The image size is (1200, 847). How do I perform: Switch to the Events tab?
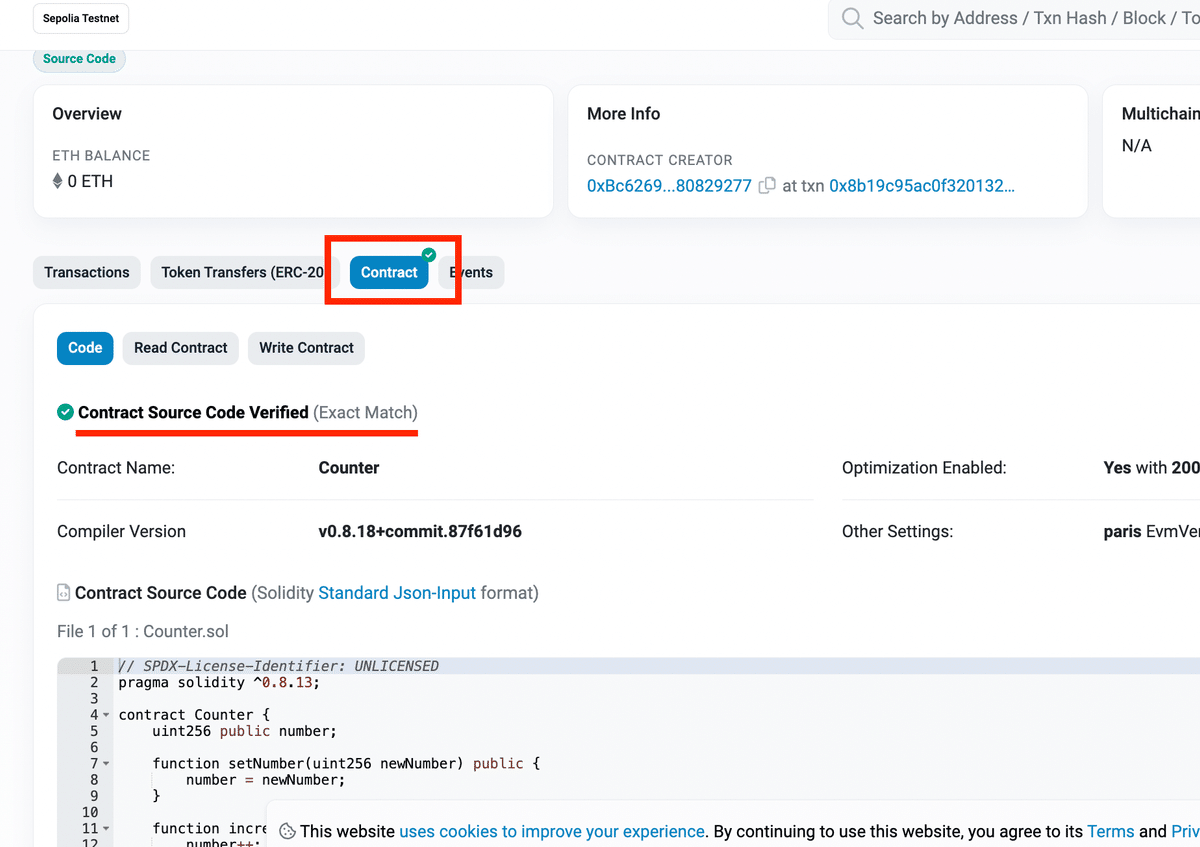[472, 272]
